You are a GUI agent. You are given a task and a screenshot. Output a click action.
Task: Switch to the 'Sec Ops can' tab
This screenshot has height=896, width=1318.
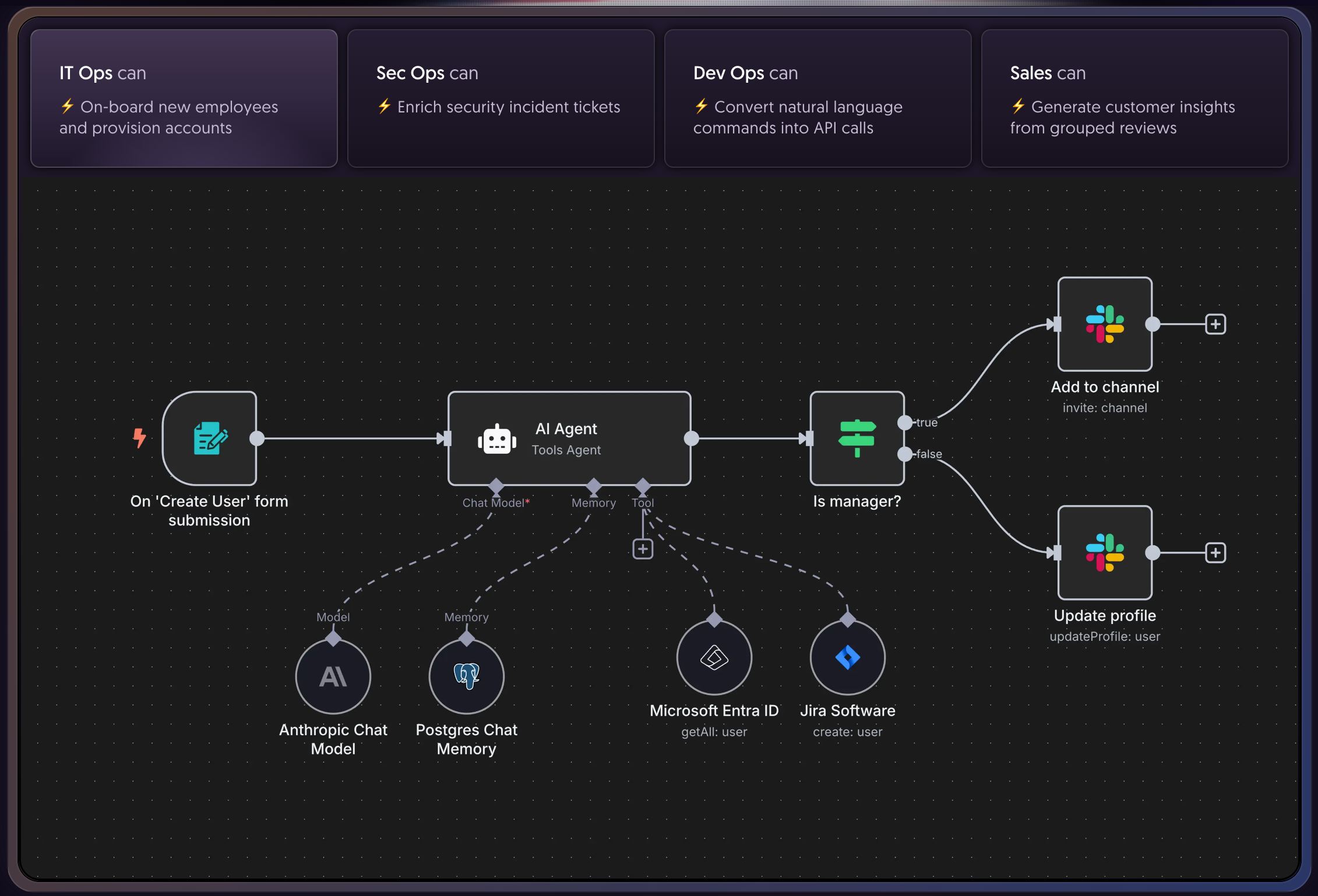(501, 98)
